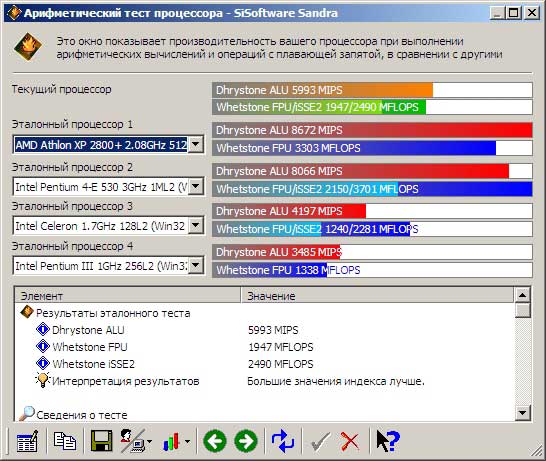Click the Dhrystone ALU 4197 MIPS bar

tap(372, 211)
